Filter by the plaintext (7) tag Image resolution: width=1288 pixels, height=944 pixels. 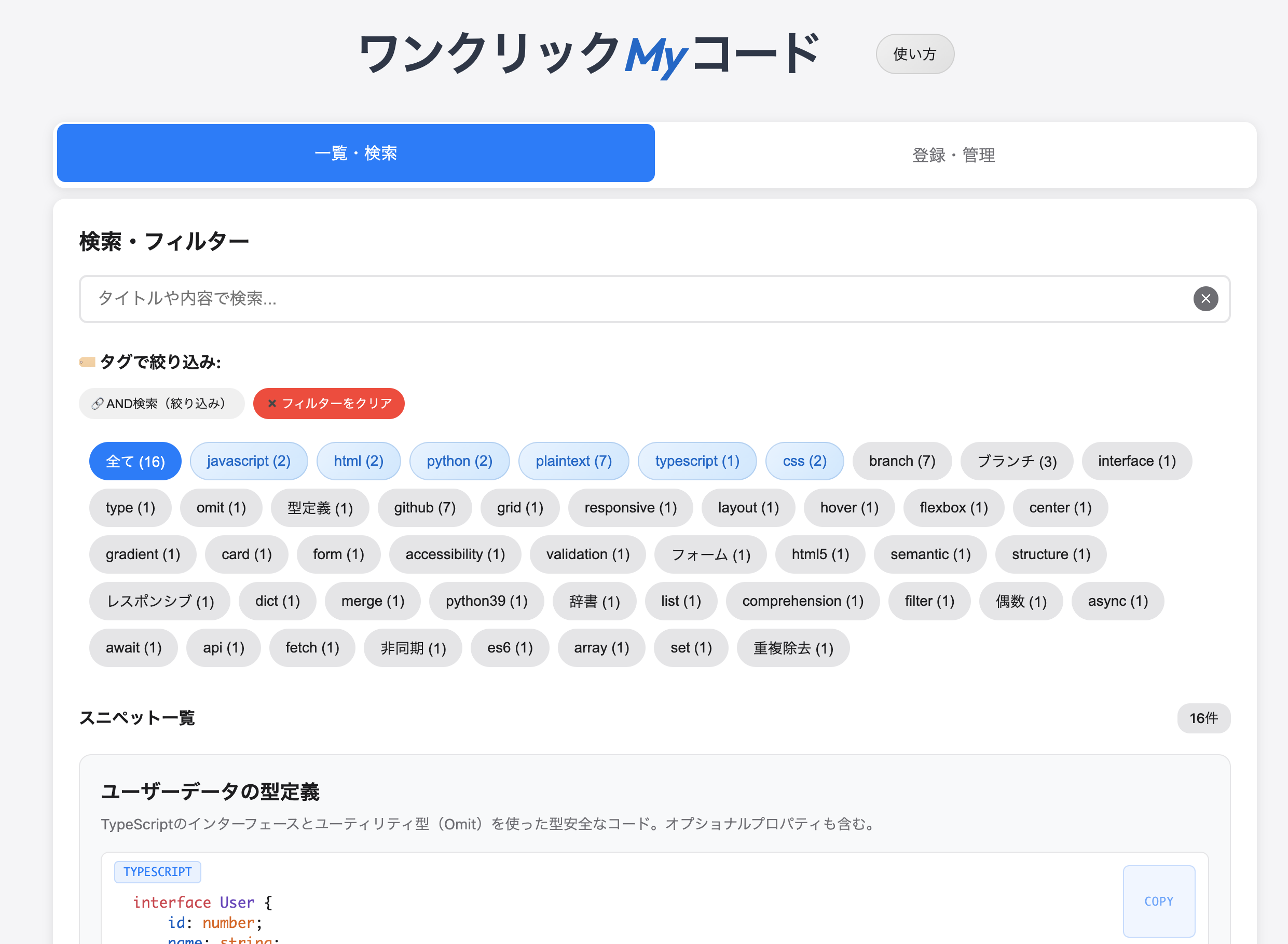(573, 461)
